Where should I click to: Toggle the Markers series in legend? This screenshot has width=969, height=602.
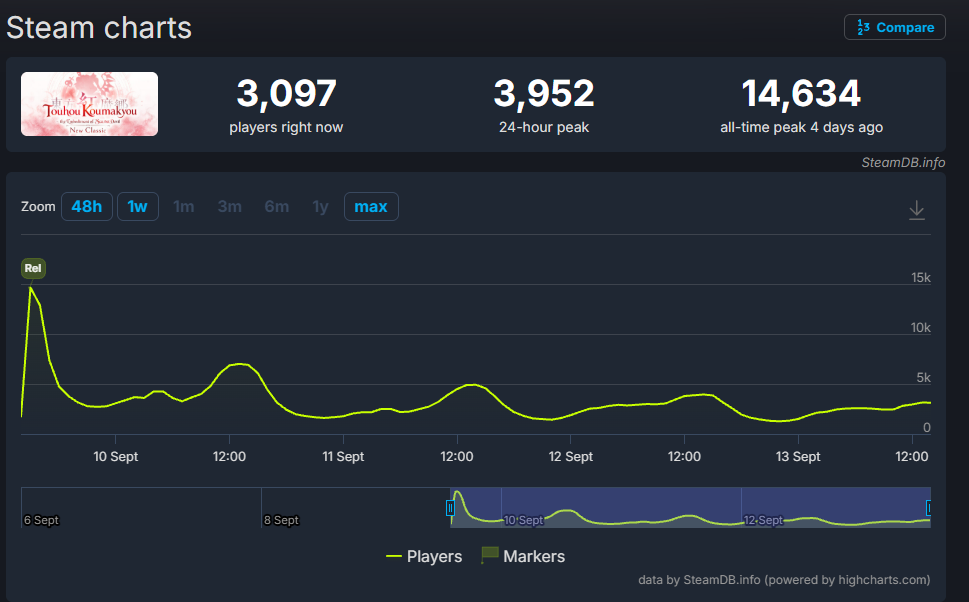(x=523, y=556)
